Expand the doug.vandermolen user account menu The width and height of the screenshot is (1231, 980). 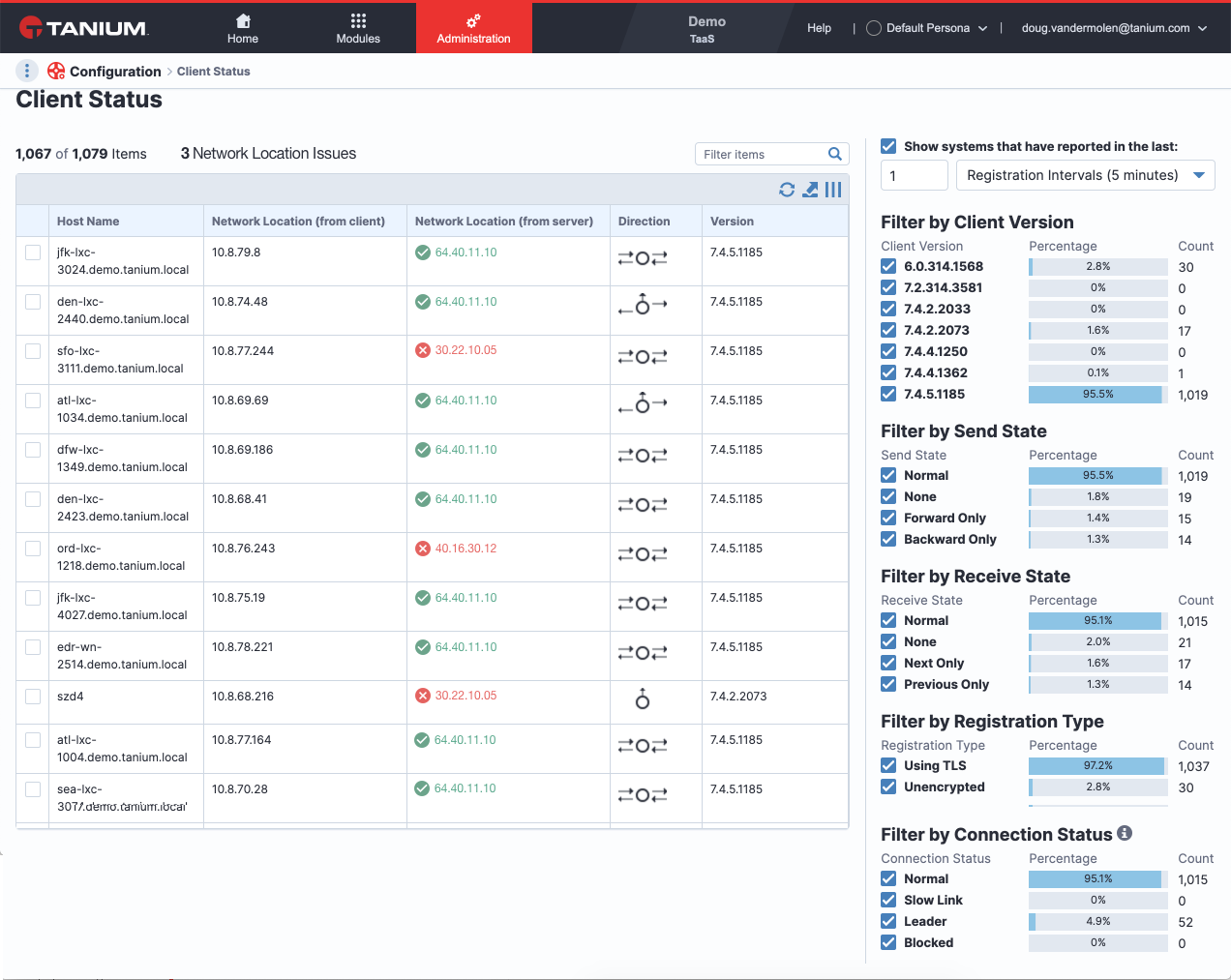point(1115,28)
